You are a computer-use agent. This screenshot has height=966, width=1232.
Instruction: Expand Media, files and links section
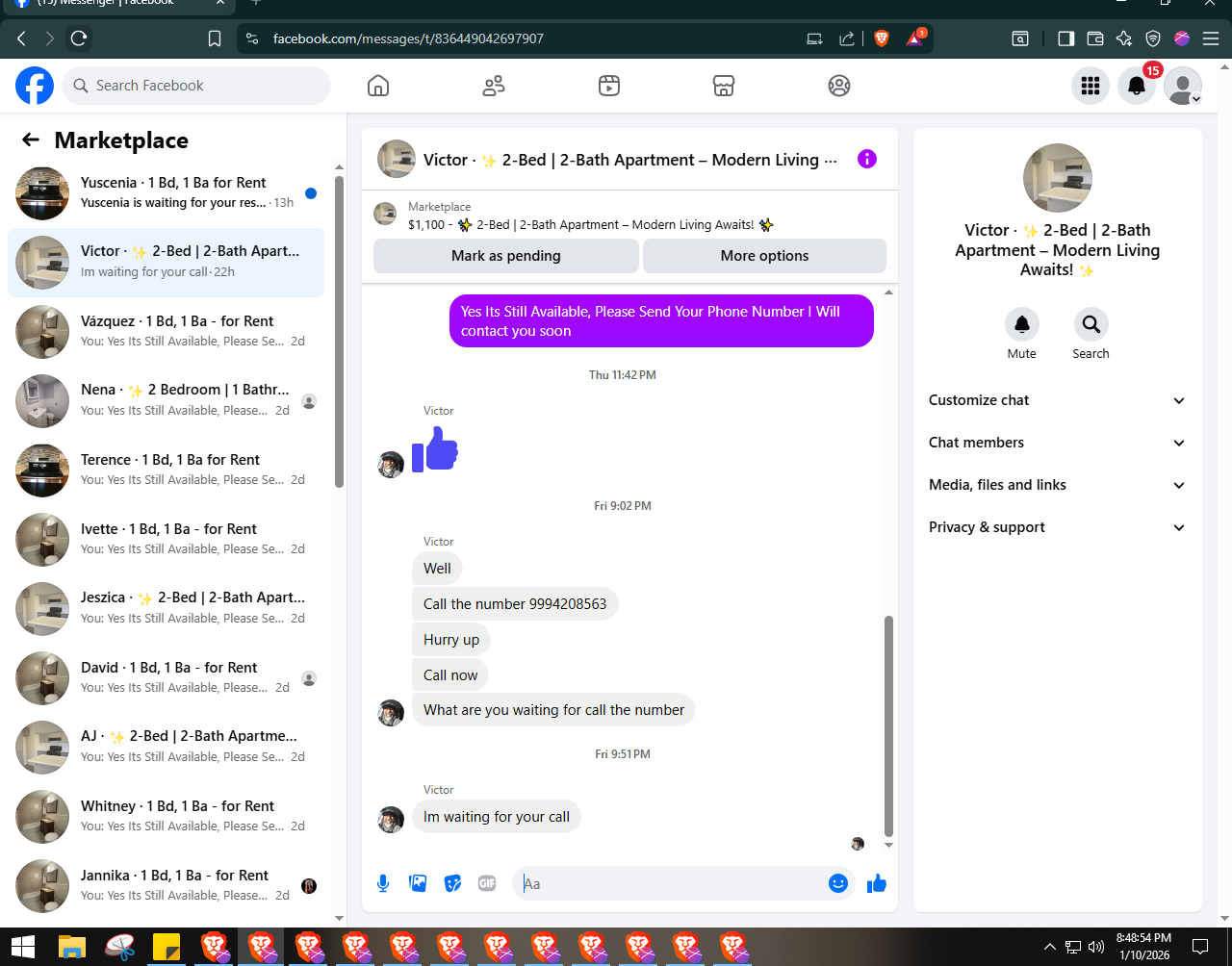tap(1057, 485)
